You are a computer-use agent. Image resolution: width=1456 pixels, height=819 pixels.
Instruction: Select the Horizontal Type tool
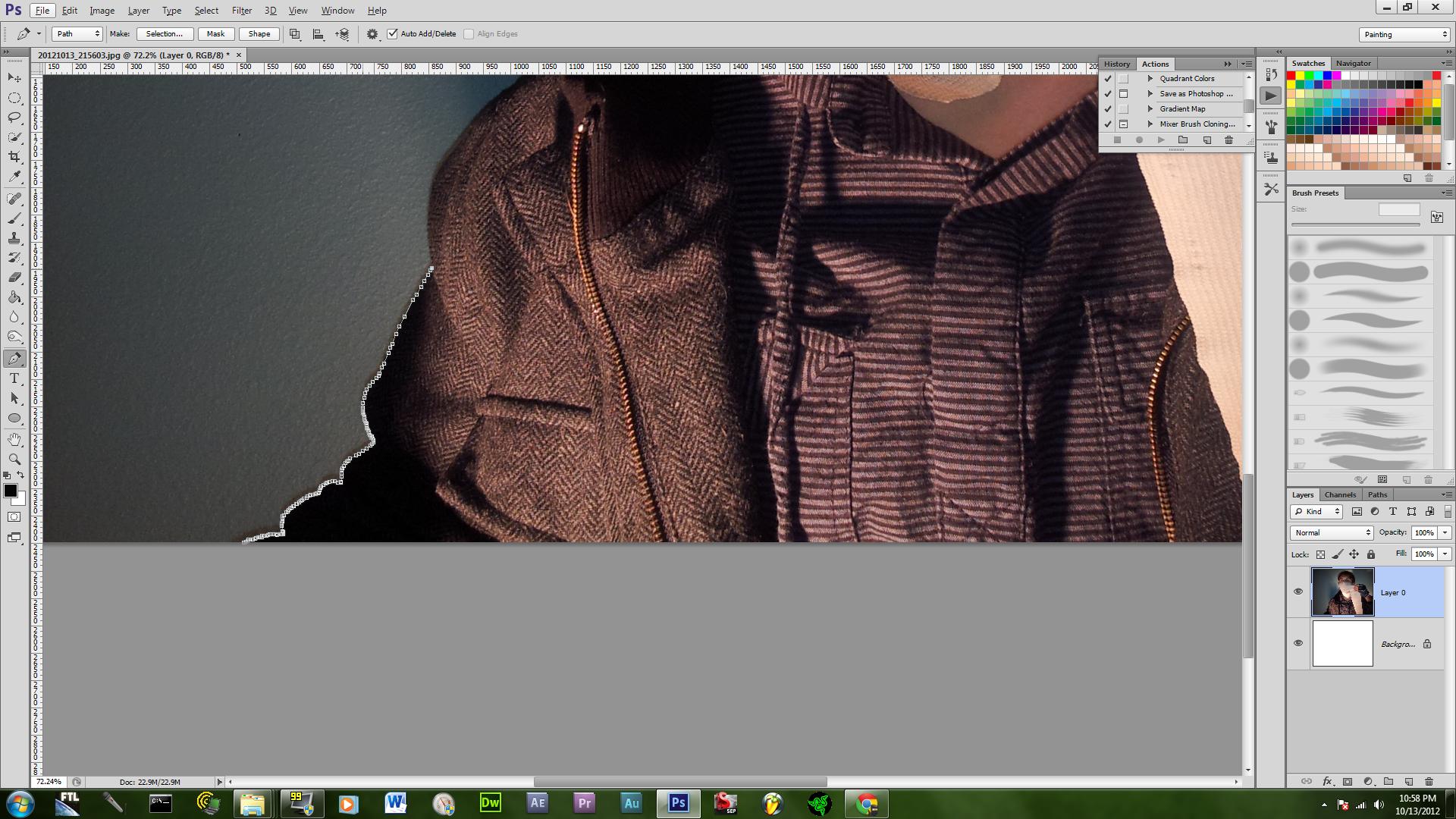click(x=14, y=378)
